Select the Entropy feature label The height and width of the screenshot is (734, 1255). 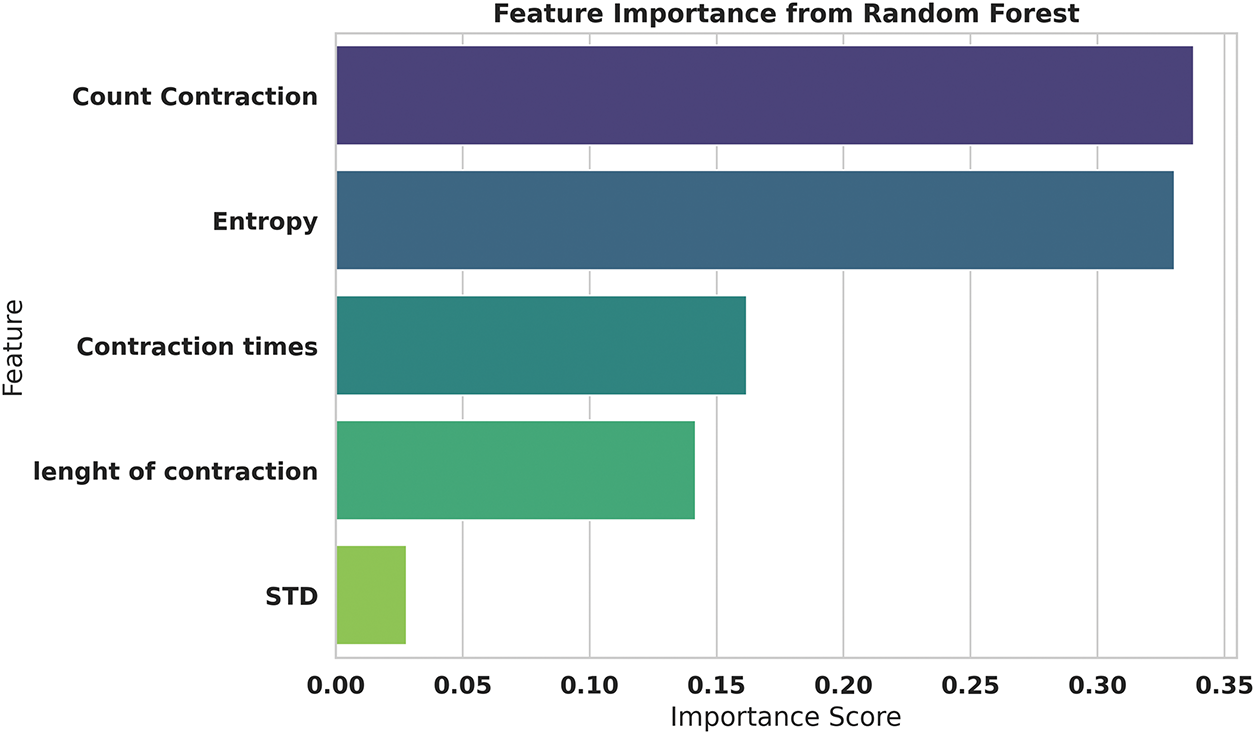click(x=265, y=222)
